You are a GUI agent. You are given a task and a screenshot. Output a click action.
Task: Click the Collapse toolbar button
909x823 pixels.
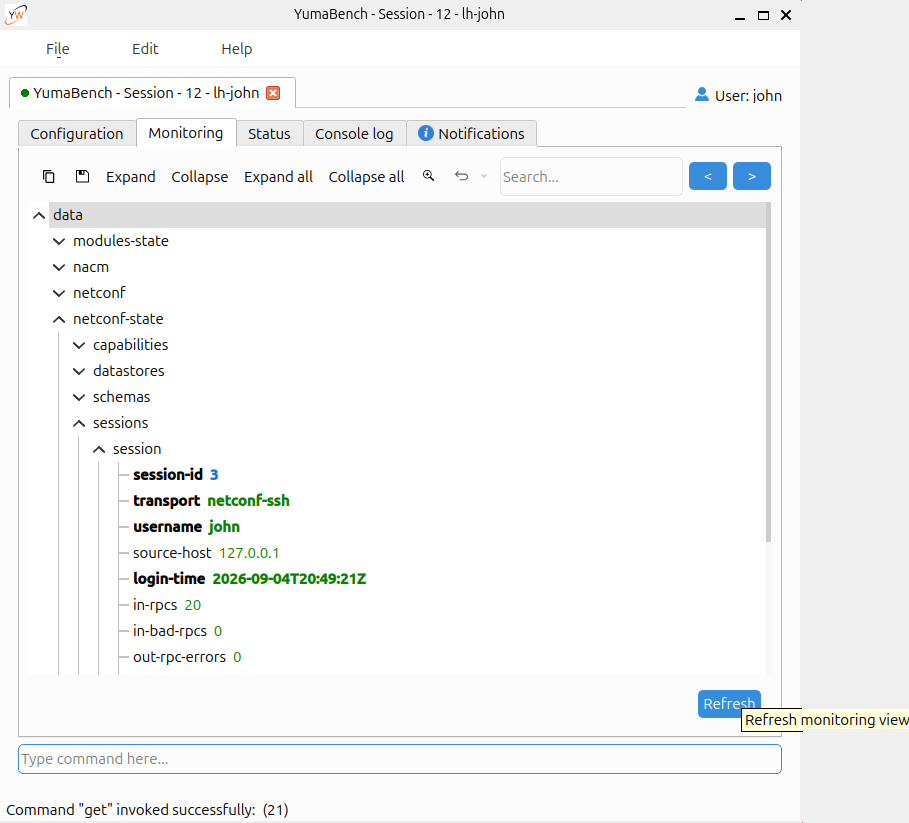coord(199,177)
